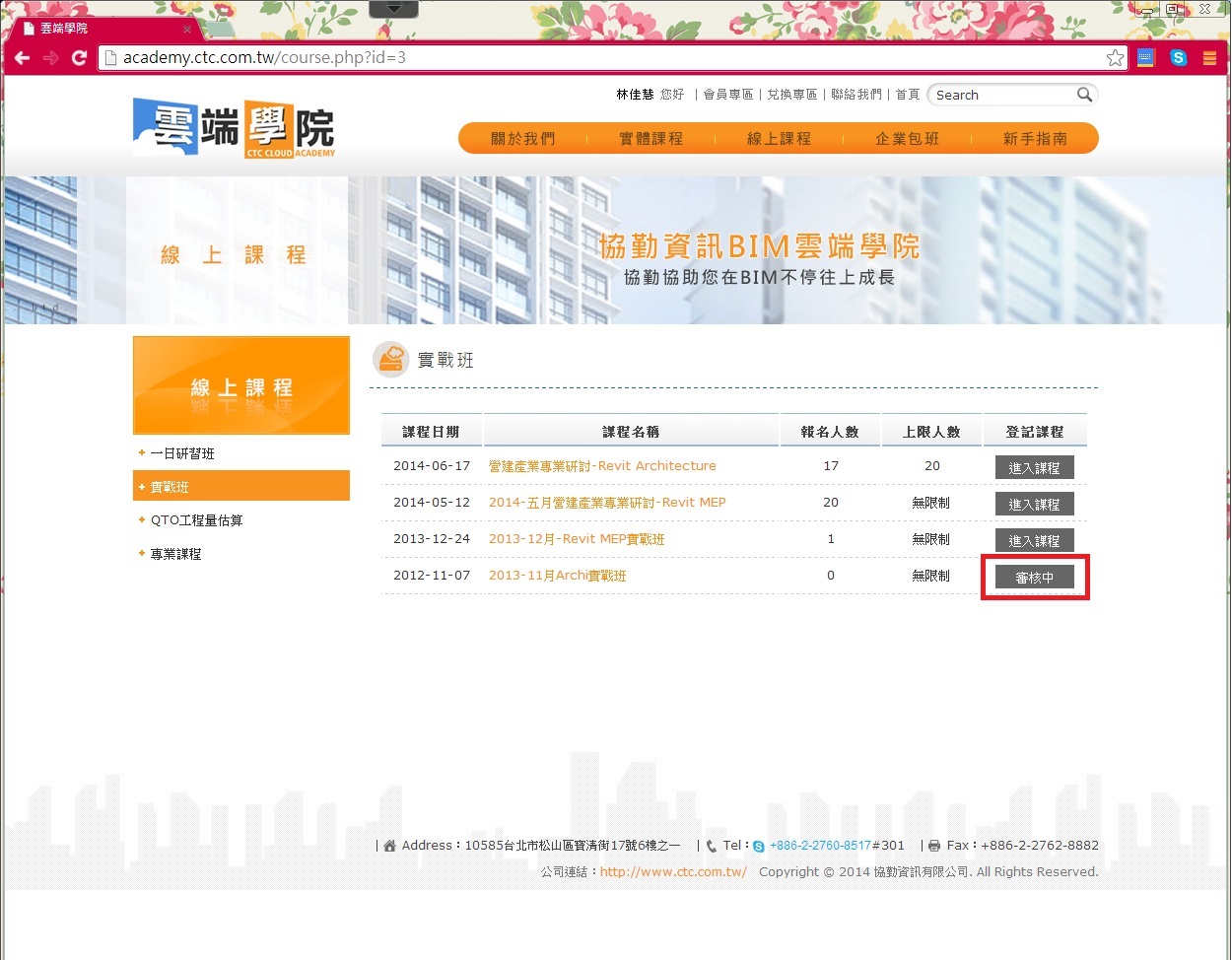This screenshot has height=960, width=1232.
Task: Click the 會員專區 link
Action: tap(728, 95)
